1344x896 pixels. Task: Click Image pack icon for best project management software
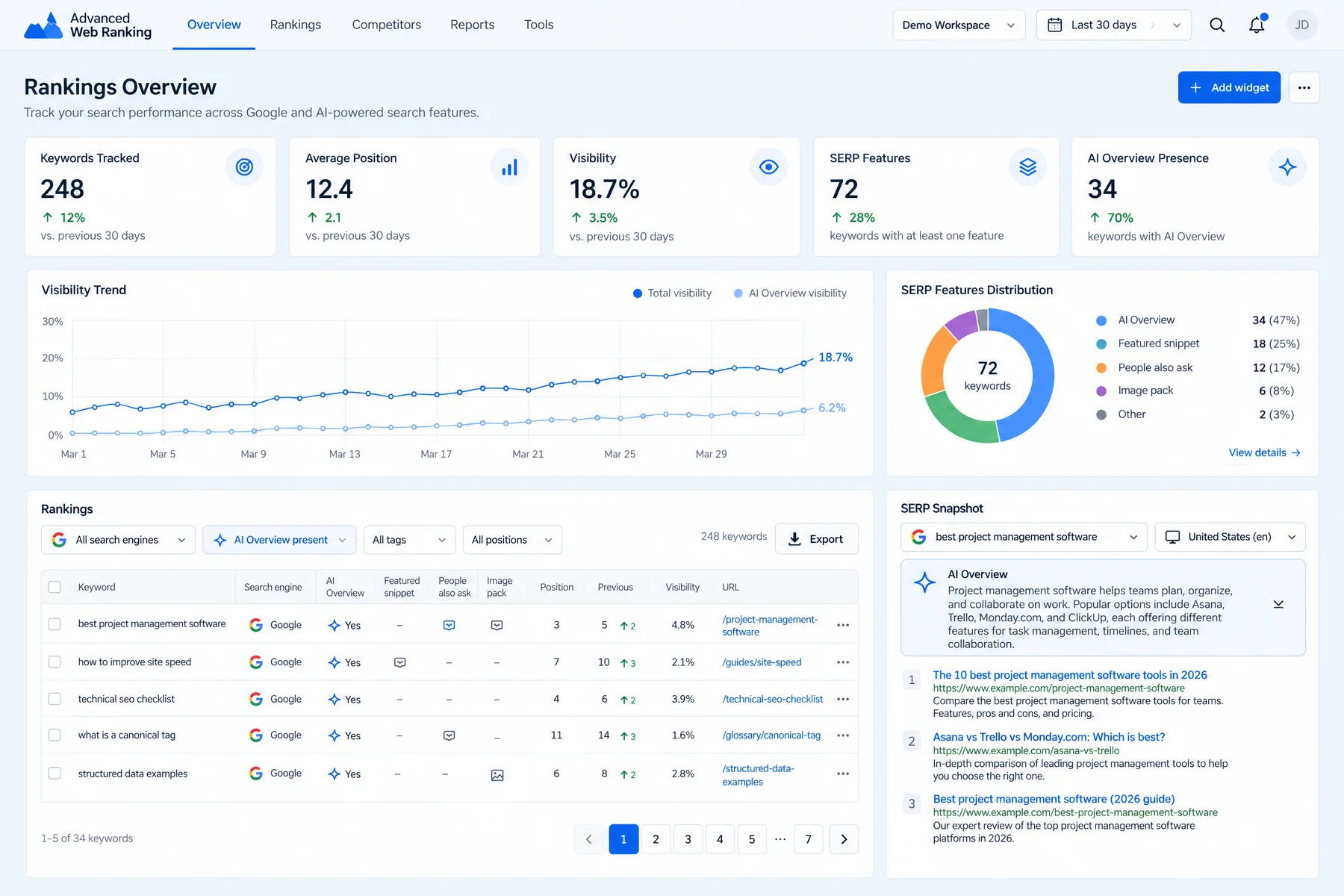pyautogui.click(x=497, y=625)
